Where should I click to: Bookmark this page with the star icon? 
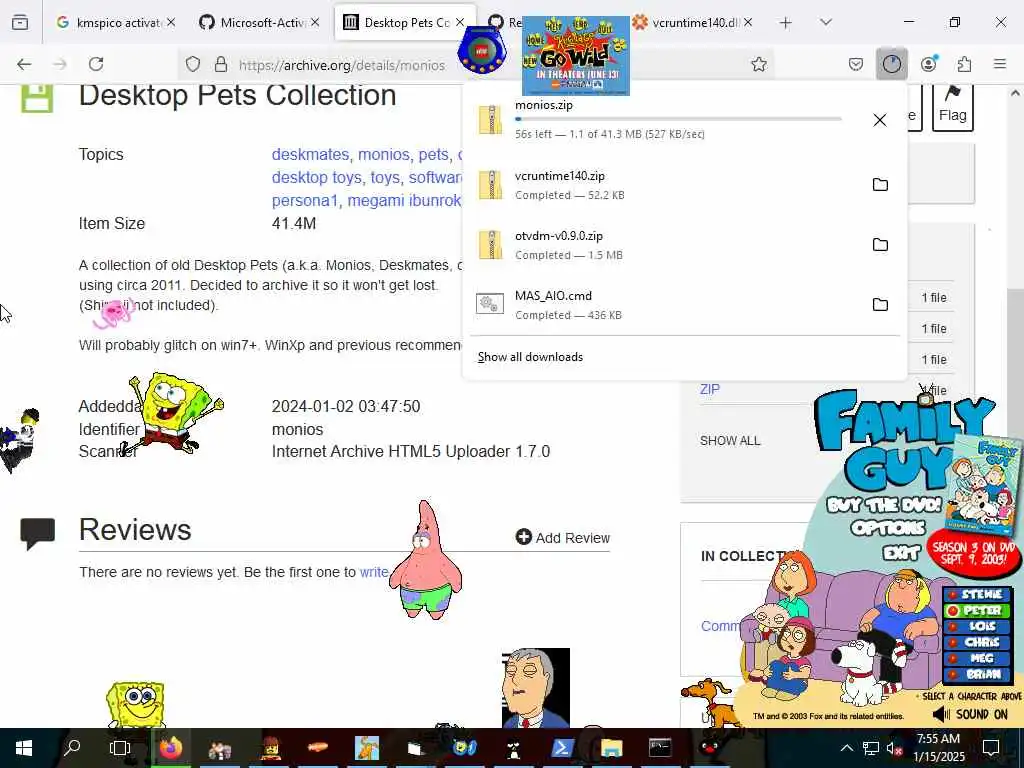758,64
